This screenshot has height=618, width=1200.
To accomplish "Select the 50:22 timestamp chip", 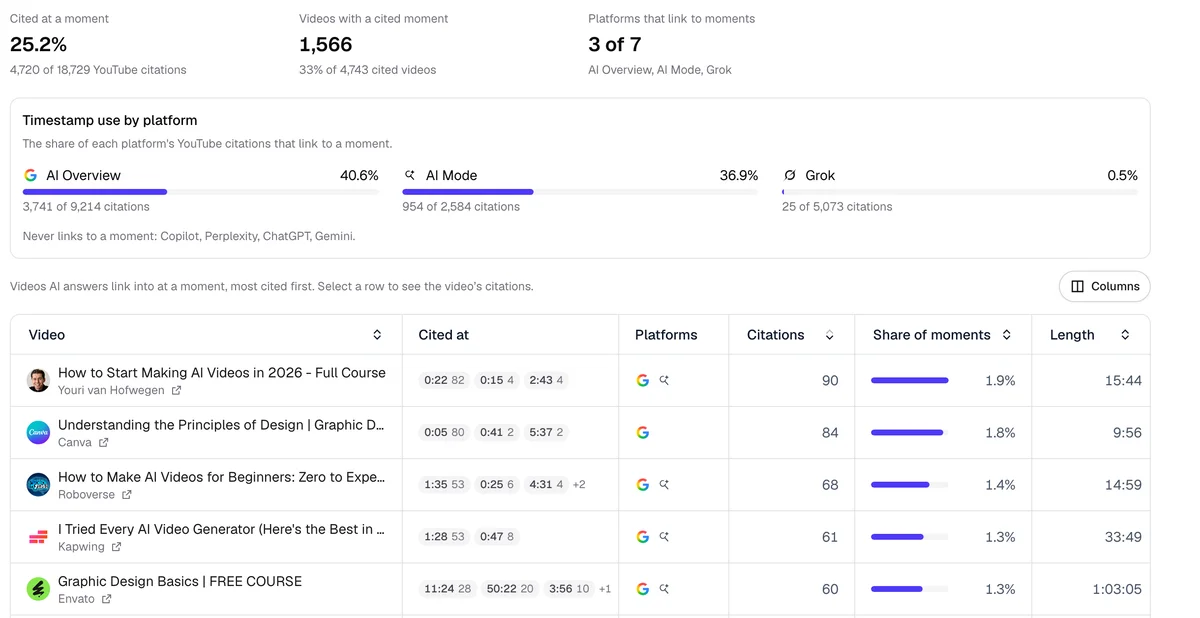I will click(x=510, y=589).
